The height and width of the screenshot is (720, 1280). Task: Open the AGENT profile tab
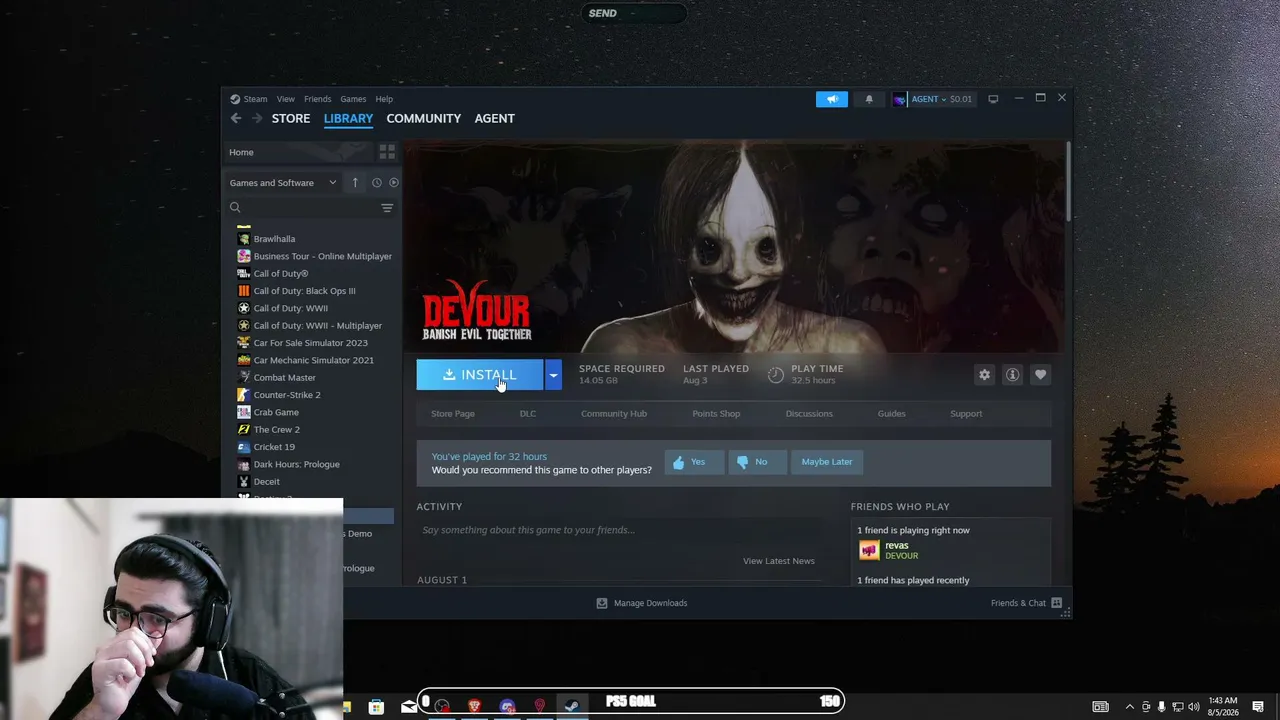[495, 118]
